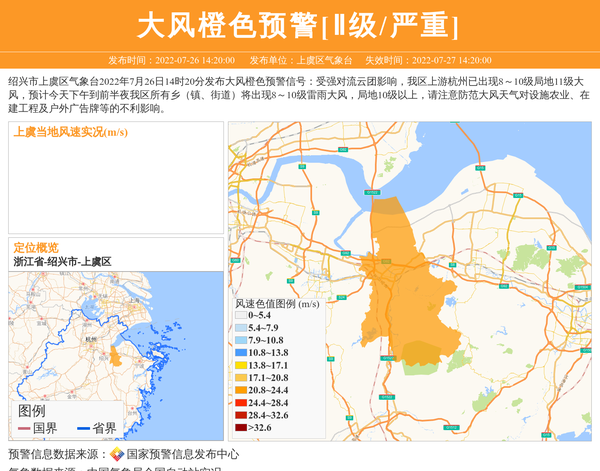Select the 20.8~24.4 orange legend swatch
This screenshot has width=600, height=471.
click(x=240, y=391)
